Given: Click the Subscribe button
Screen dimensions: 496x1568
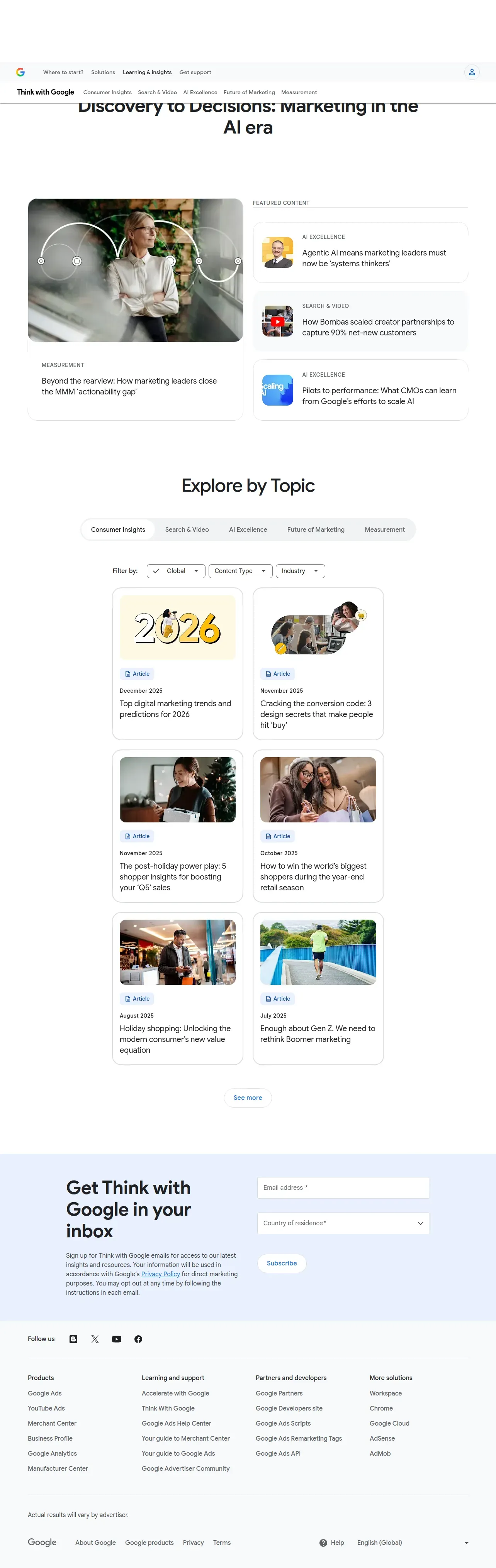Looking at the screenshot, I should (282, 1263).
